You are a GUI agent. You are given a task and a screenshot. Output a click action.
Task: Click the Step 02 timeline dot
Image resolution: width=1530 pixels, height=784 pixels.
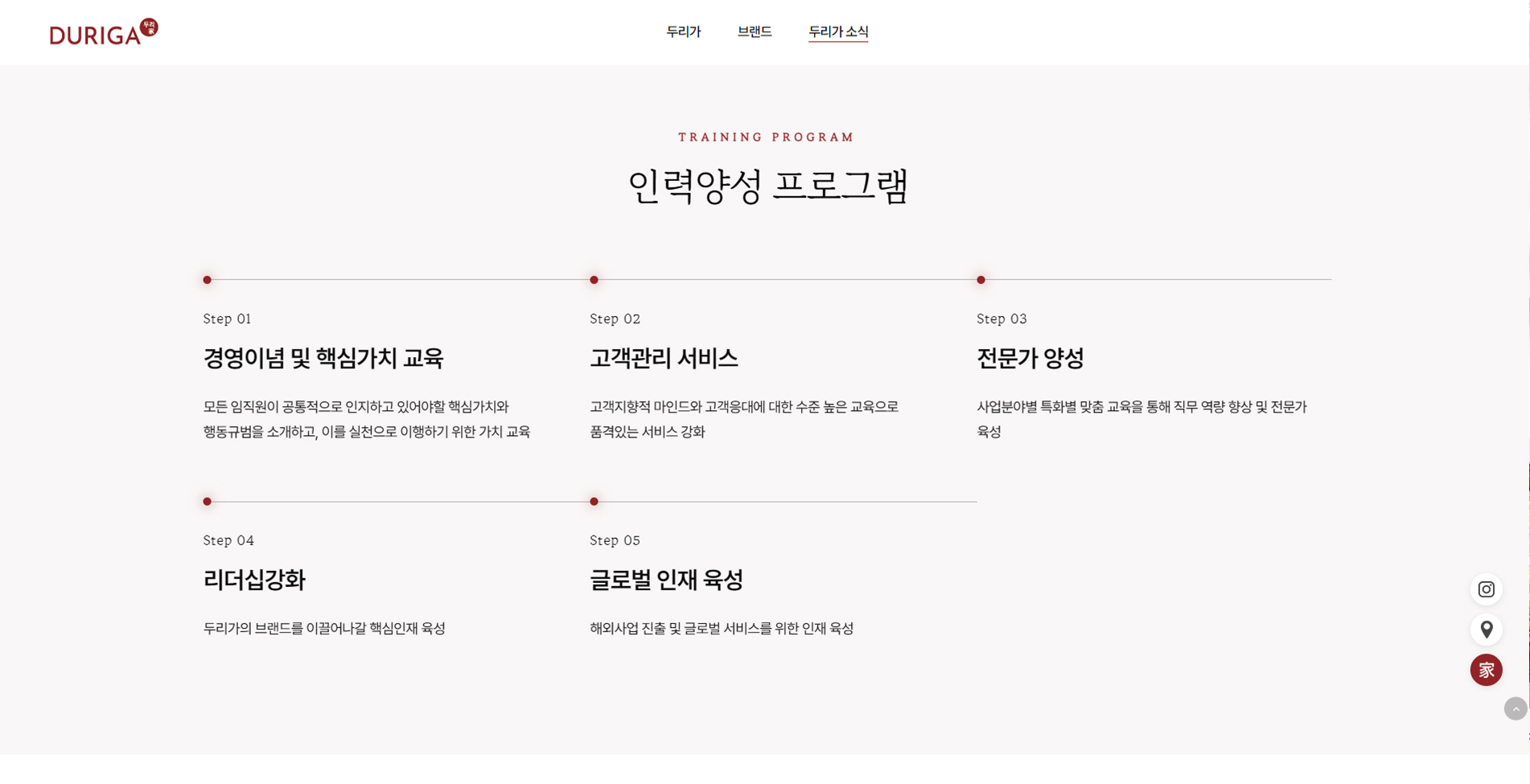(594, 280)
